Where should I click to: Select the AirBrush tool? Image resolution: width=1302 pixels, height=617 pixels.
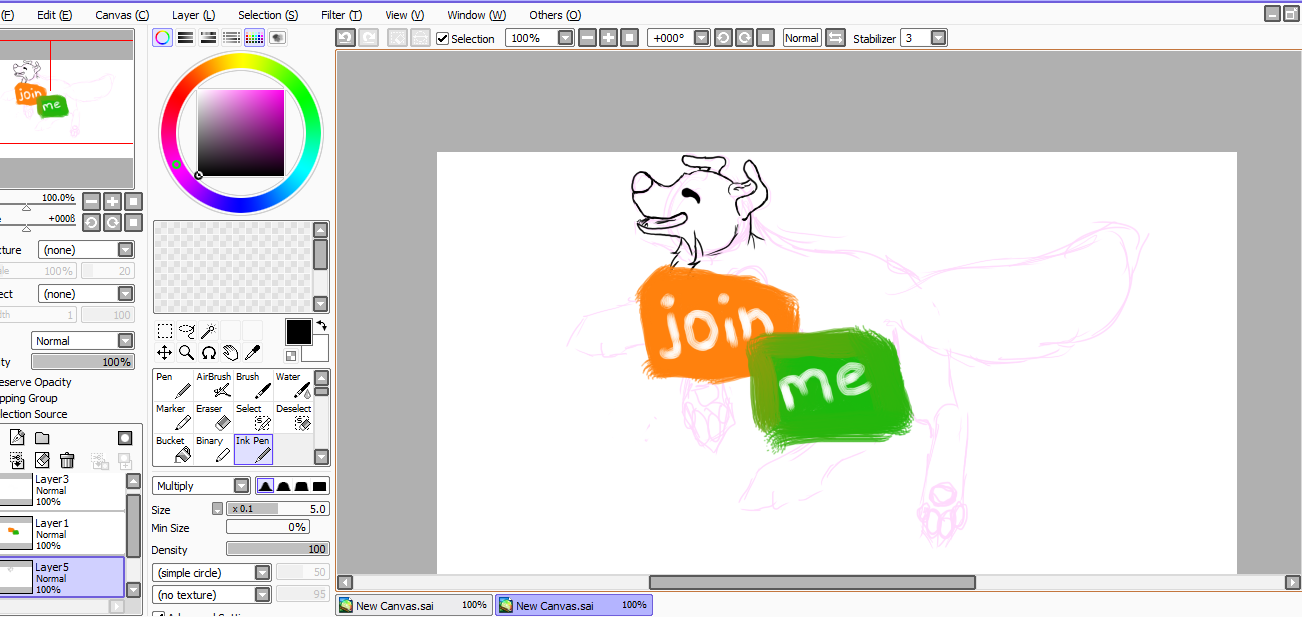click(213, 385)
